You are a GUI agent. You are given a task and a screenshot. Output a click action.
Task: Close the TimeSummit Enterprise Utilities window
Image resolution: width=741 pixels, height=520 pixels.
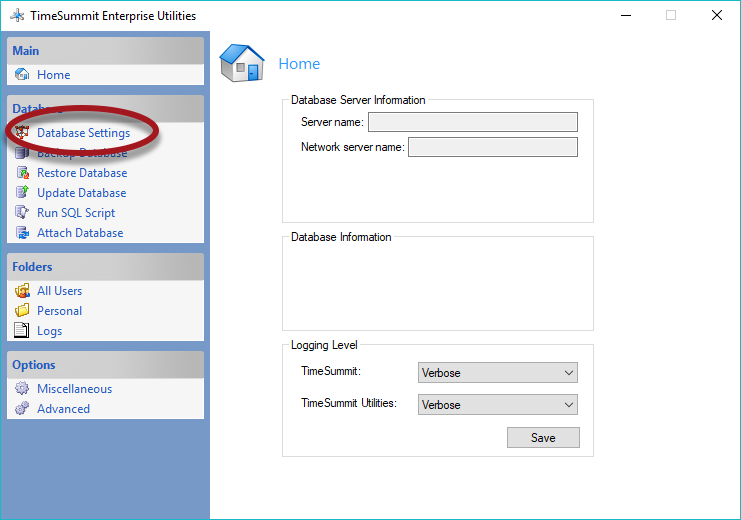(716, 15)
